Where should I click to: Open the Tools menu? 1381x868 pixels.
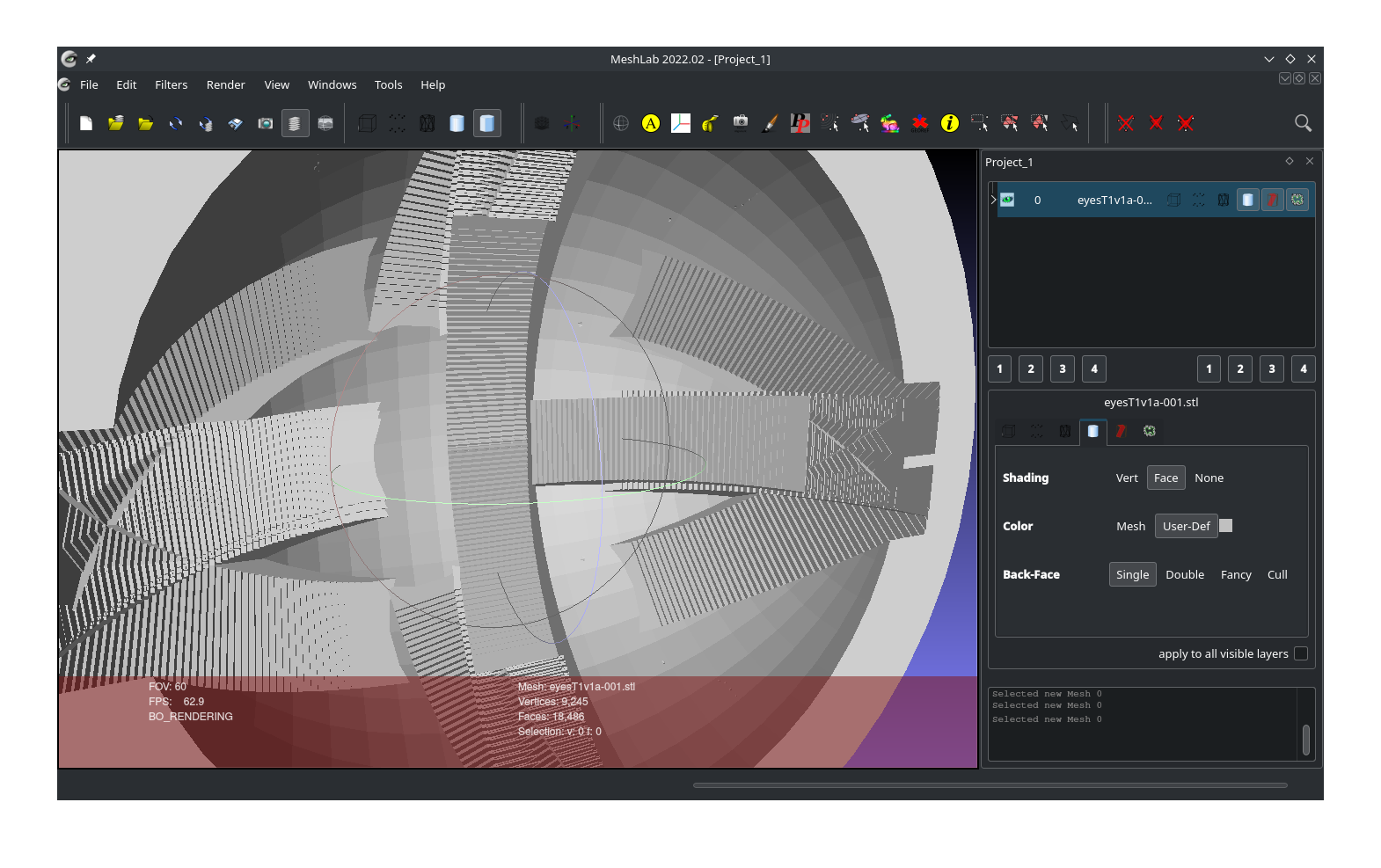pyautogui.click(x=389, y=84)
